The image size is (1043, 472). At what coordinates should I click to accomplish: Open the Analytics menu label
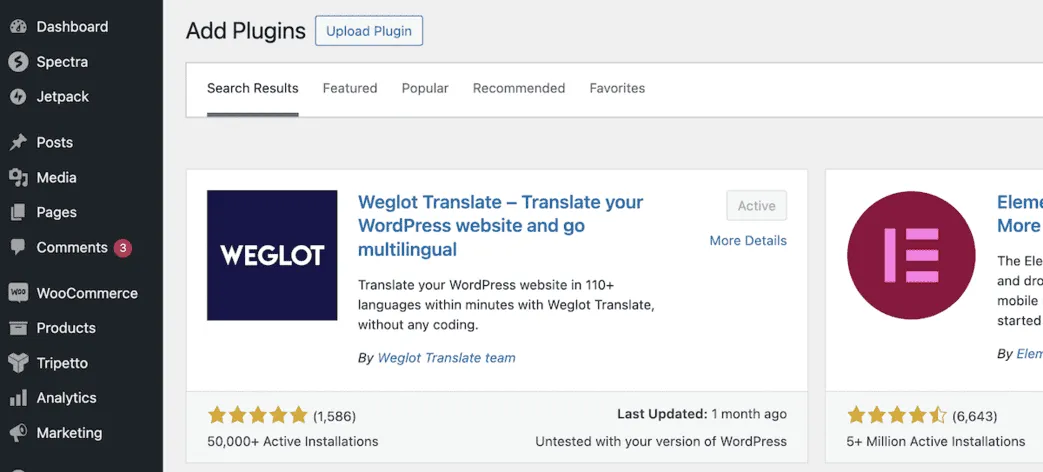(x=67, y=398)
